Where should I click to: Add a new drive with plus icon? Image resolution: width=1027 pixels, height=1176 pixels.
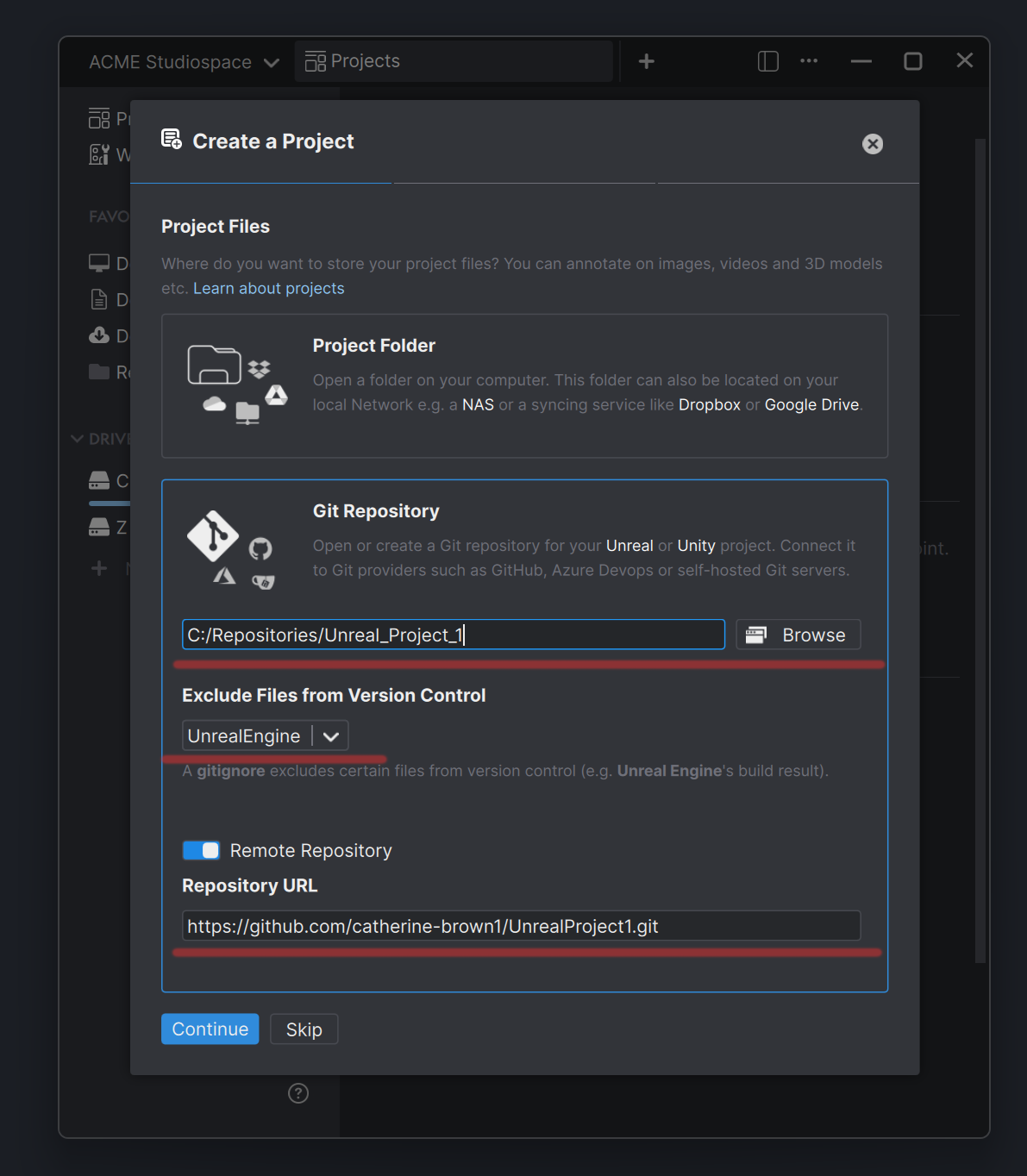99,568
